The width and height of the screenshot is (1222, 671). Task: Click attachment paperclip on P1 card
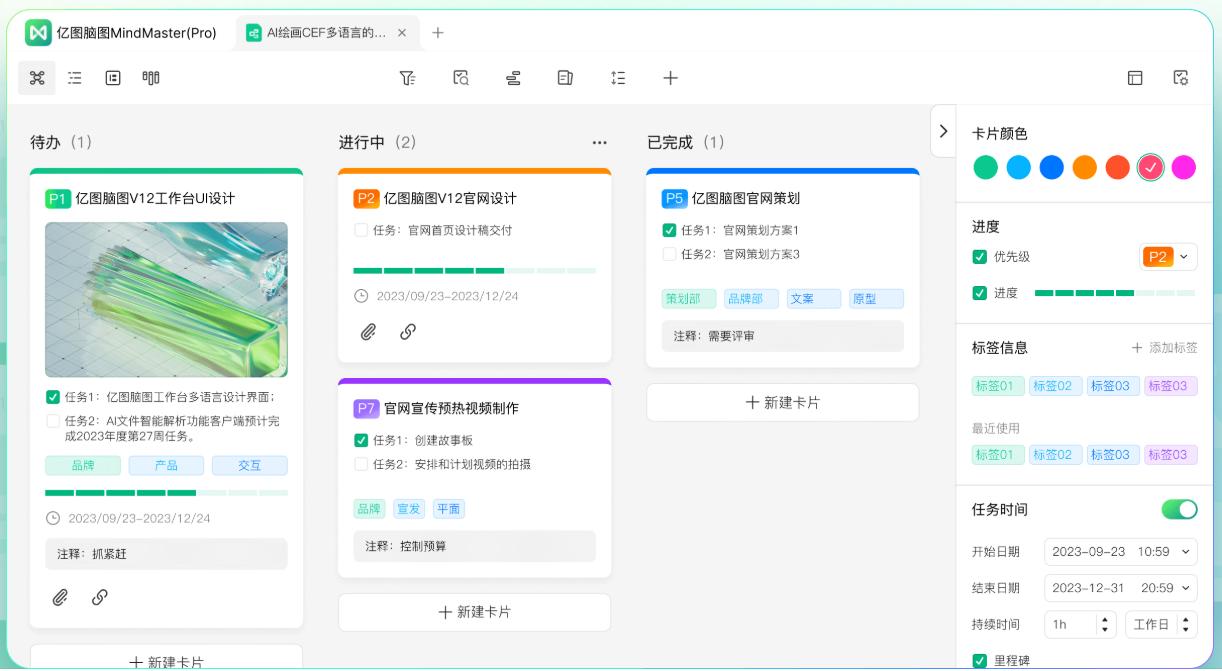point(60,597)
